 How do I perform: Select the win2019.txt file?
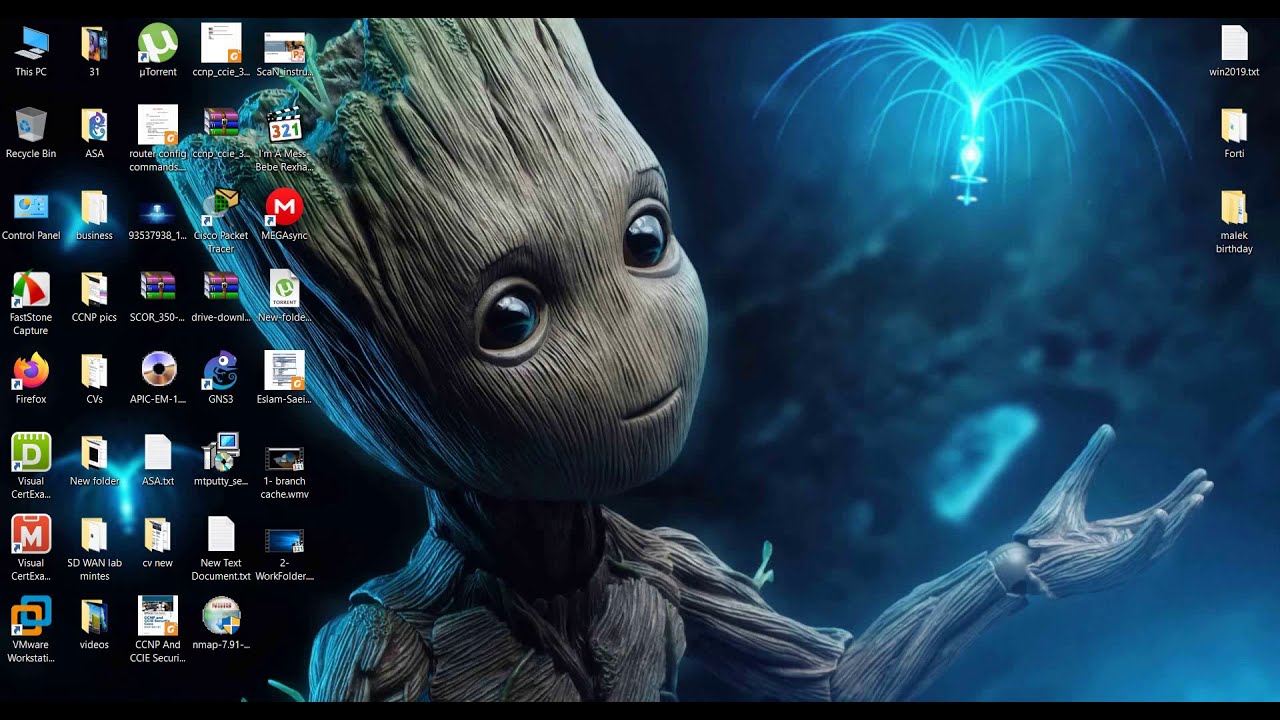tap(1234, 44)
